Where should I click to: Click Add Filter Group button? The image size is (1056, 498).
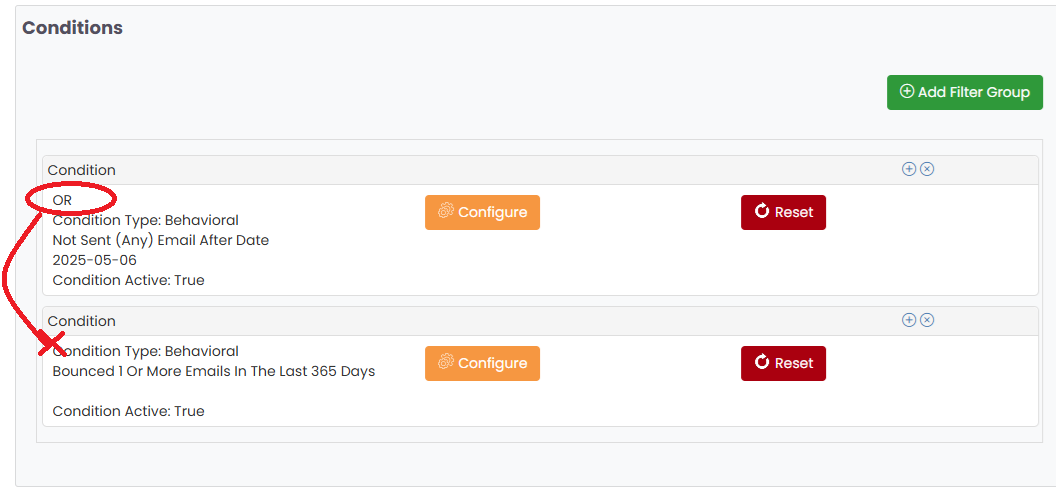(x=964, y=92)
